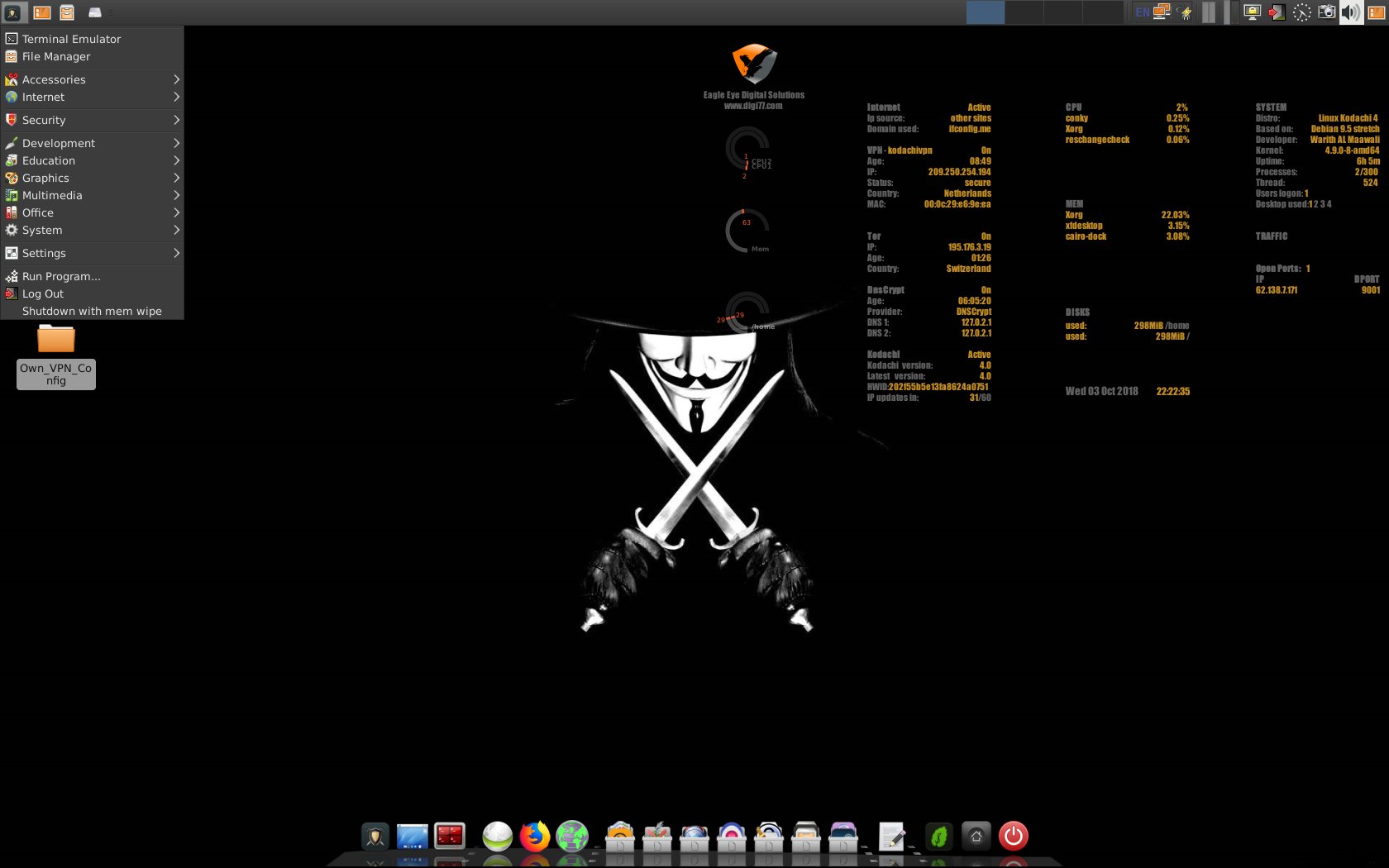The height and width of the screenshot is (868, 1389).
Task: Open Firefox from the dock
Action: pos(535,837)
